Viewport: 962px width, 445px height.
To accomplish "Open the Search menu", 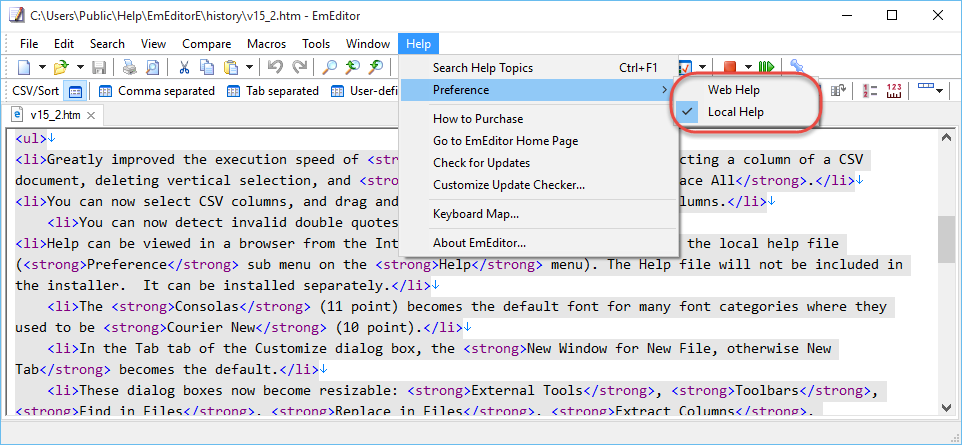I will 107,44.
